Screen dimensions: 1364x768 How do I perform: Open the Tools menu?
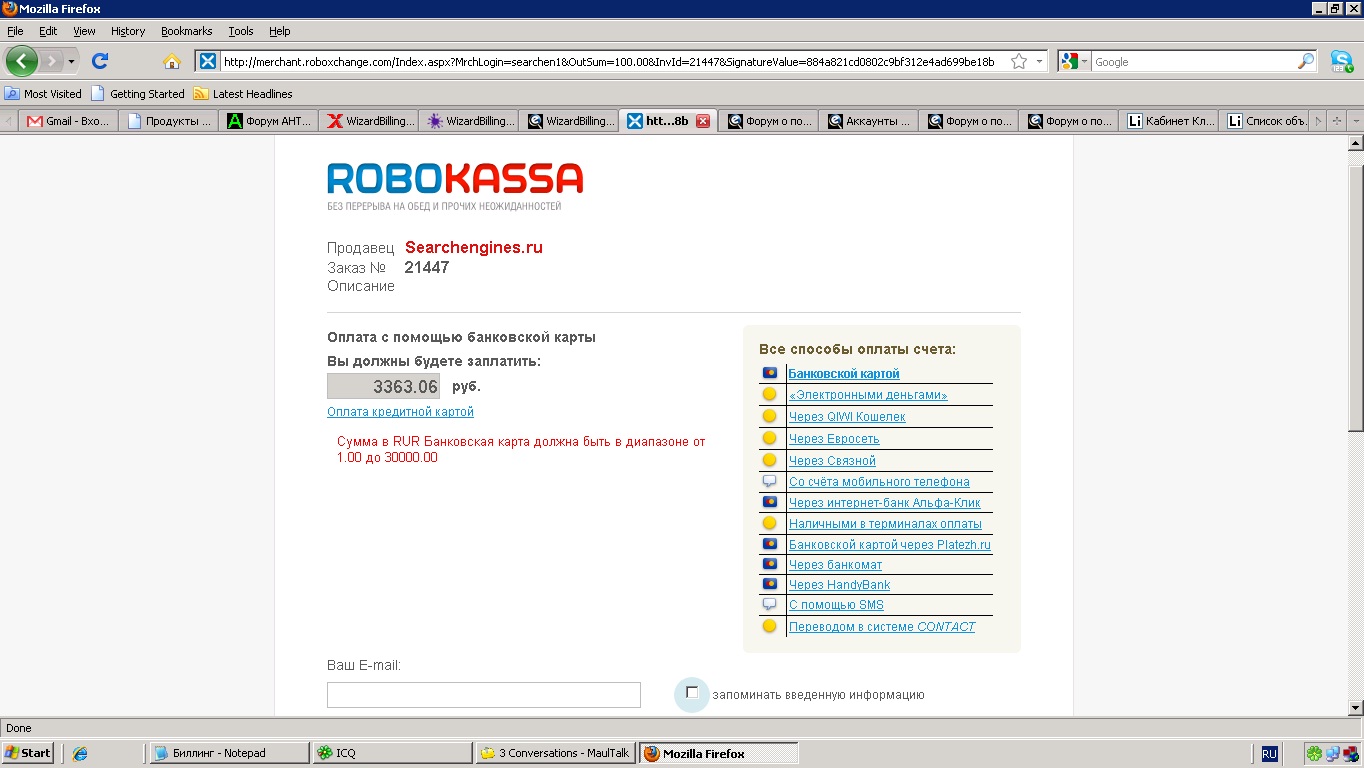click(x=241, y=31)
